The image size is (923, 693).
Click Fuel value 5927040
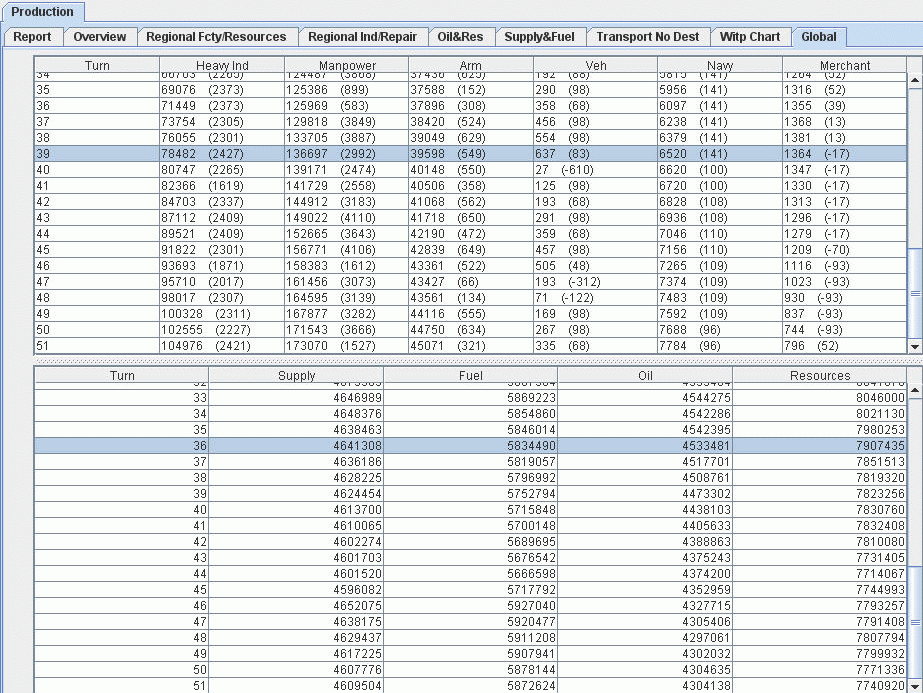[470, 605]
